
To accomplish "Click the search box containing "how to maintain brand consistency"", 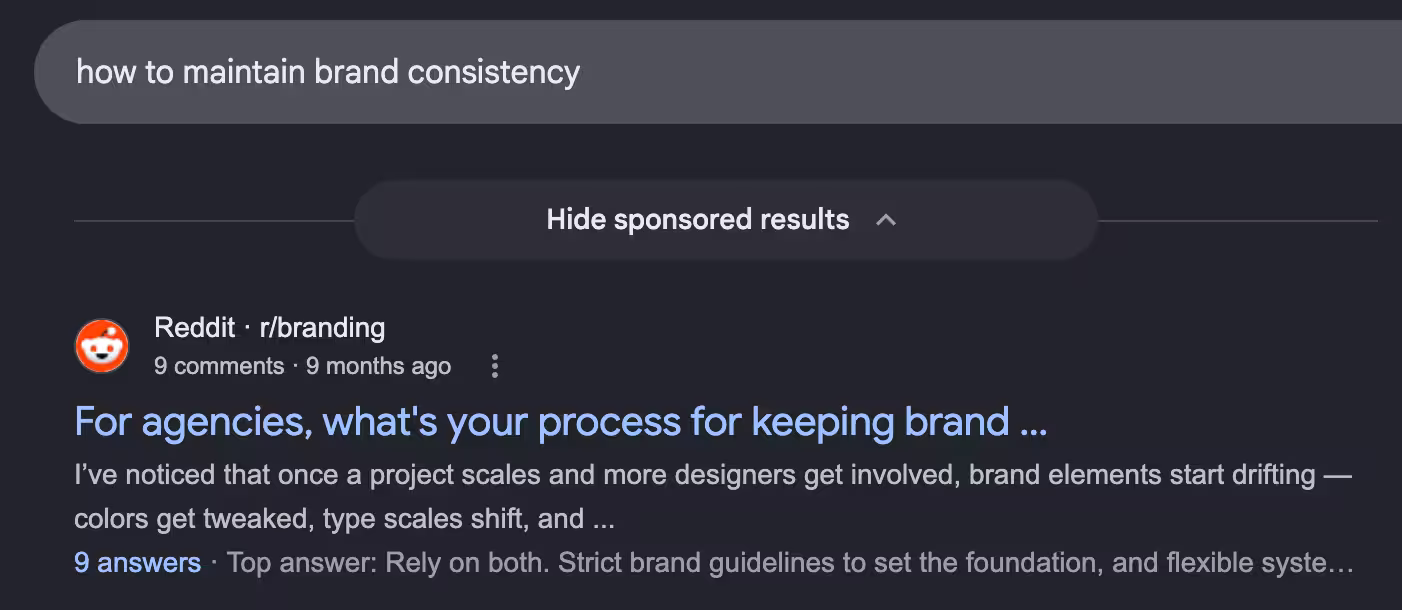I will click(x=718, y=72).
